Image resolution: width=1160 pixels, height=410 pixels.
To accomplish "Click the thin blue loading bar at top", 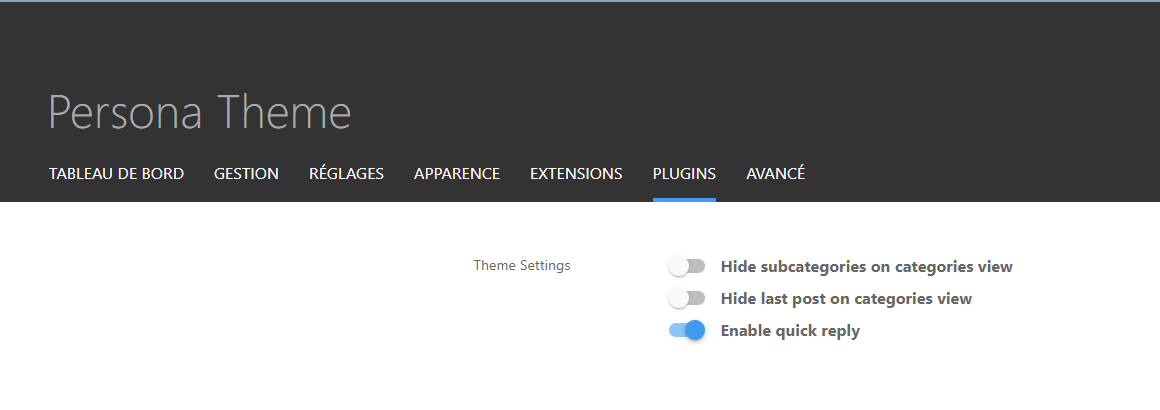I will point(580,1).
